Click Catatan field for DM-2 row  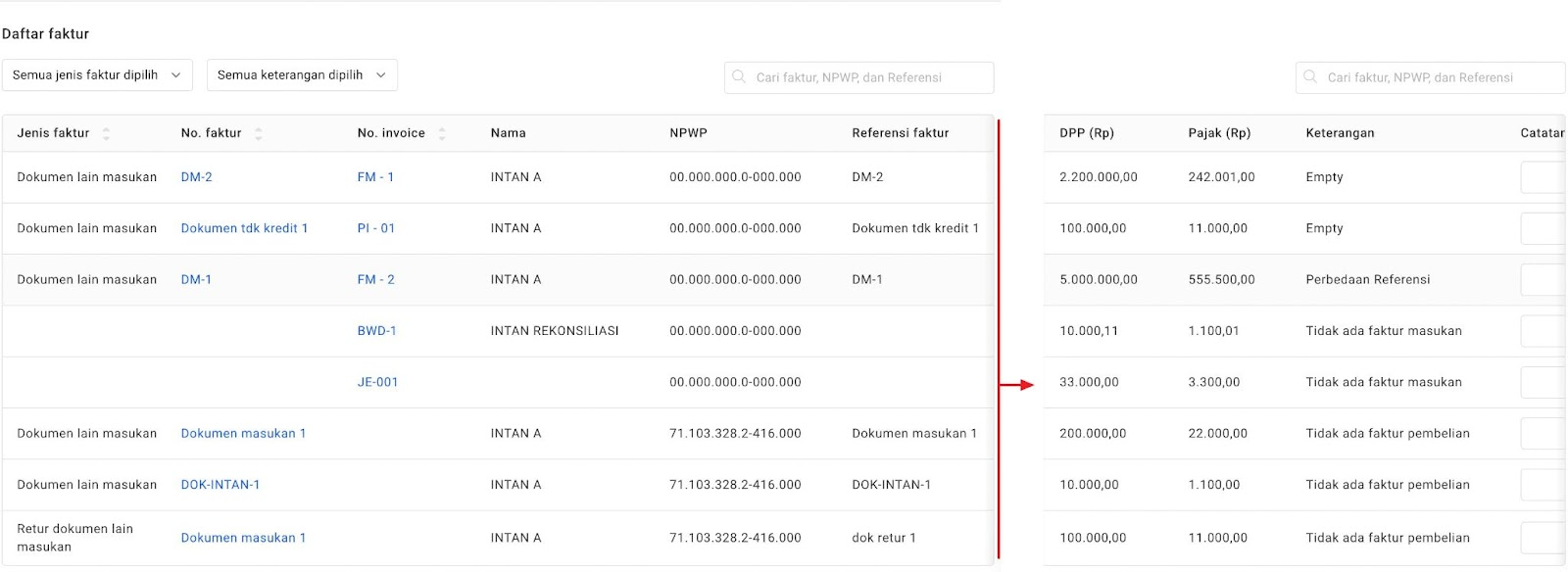pos(1543,177)
